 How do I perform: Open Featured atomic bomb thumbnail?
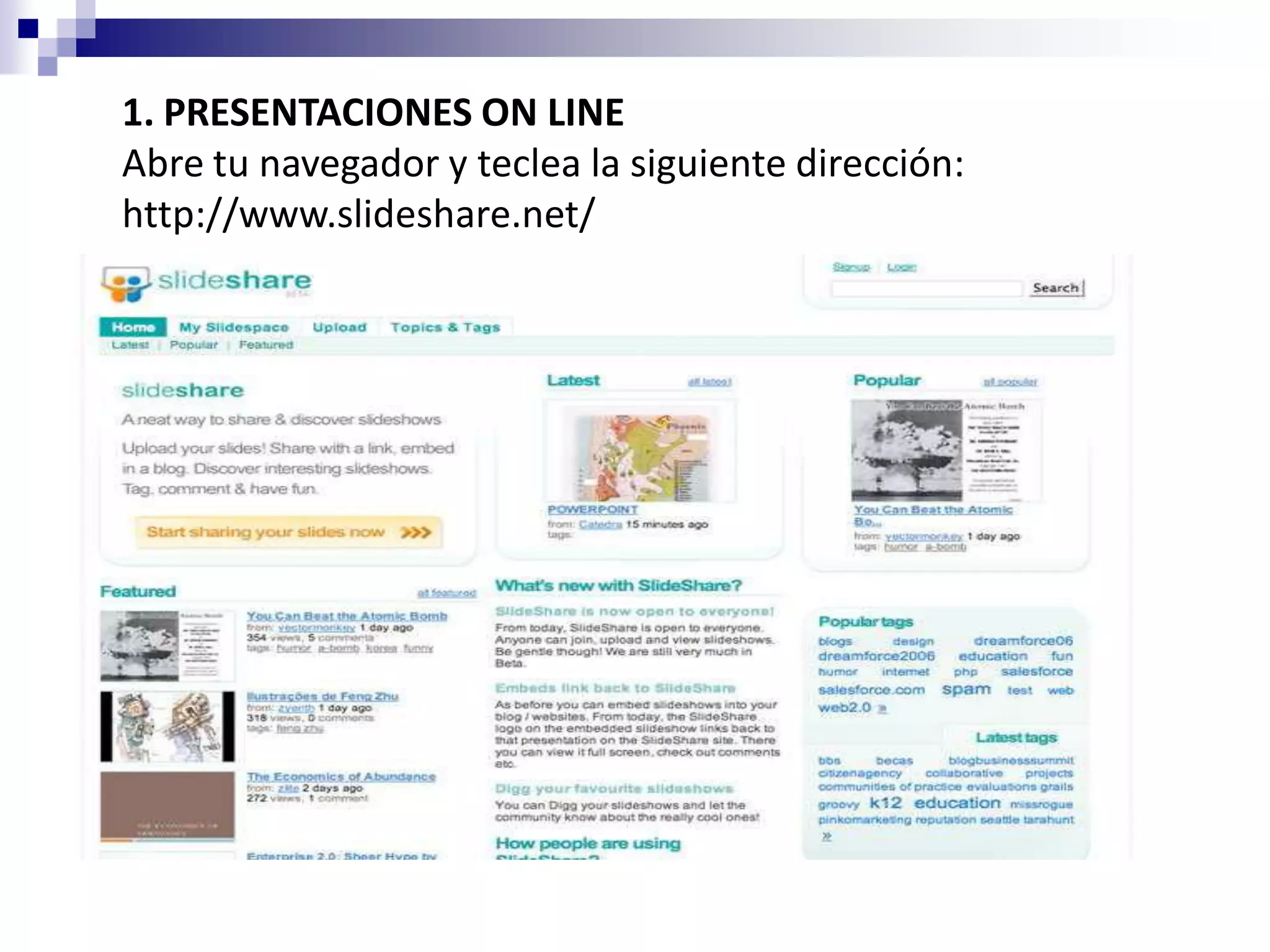tap(167, 646)
